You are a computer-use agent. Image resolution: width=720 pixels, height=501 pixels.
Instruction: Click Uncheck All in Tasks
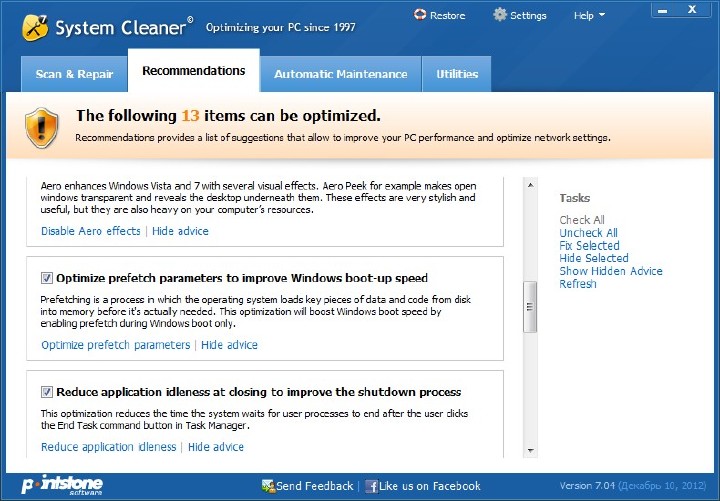588,233
